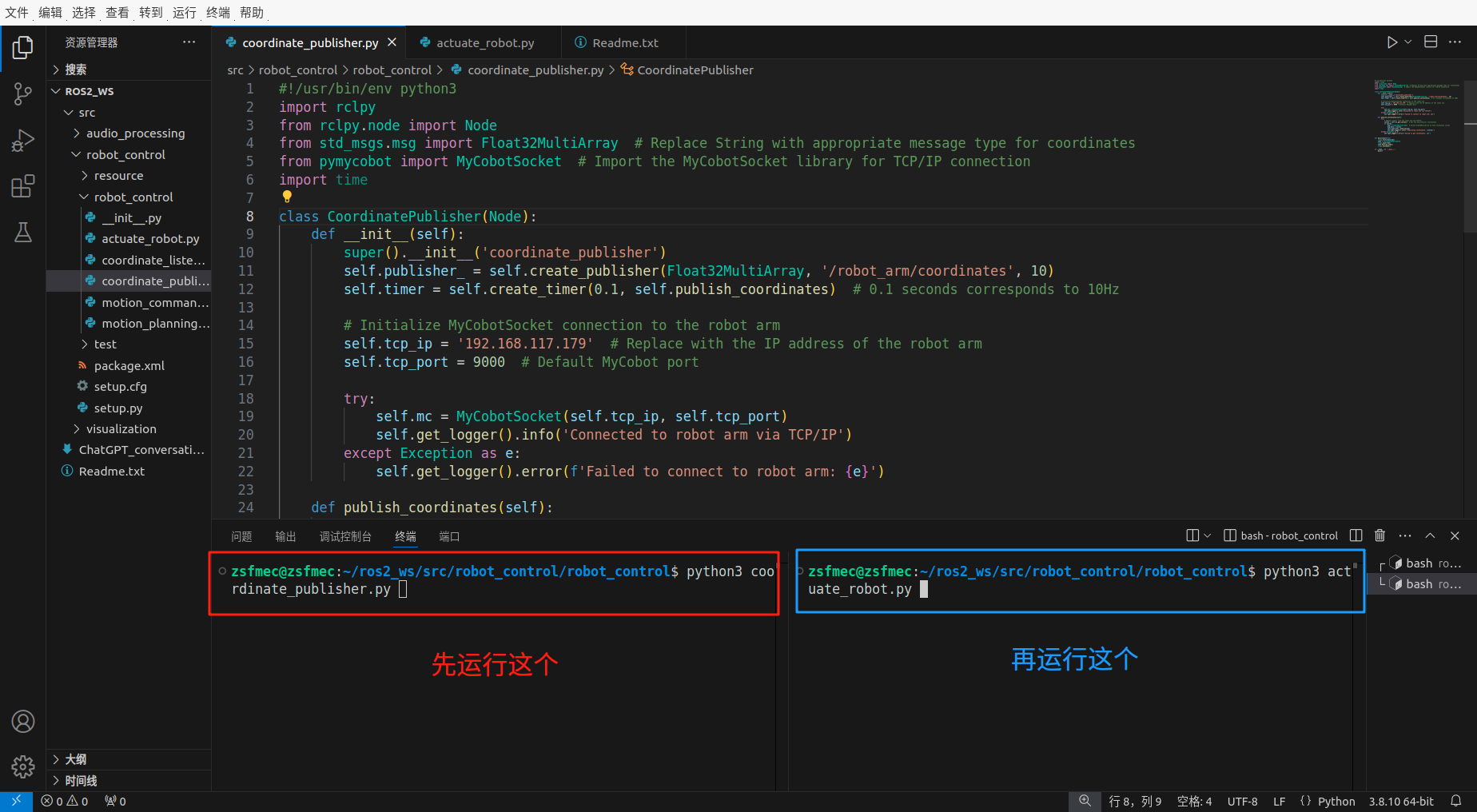
Task: Open the Accounts menu icon
Action: tap(22, 722)
